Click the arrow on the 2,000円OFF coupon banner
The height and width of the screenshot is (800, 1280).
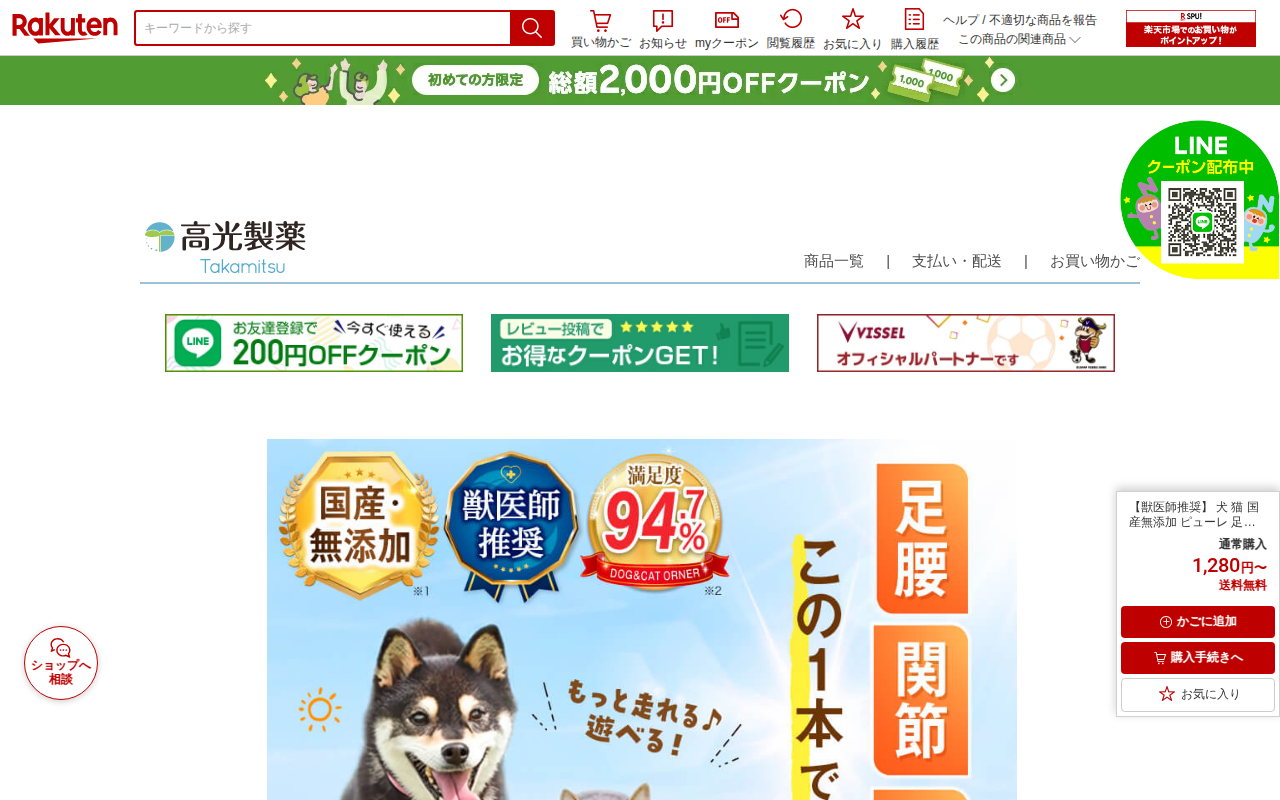pos(1003,80)
